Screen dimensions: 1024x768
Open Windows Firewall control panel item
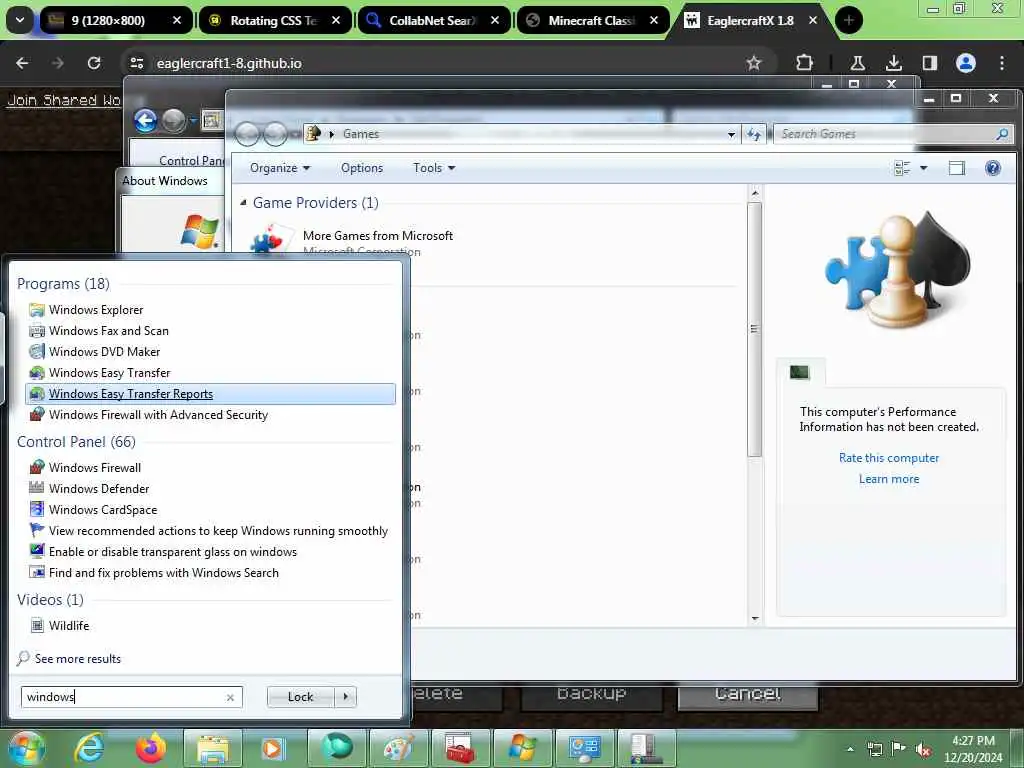pos(86,468)
